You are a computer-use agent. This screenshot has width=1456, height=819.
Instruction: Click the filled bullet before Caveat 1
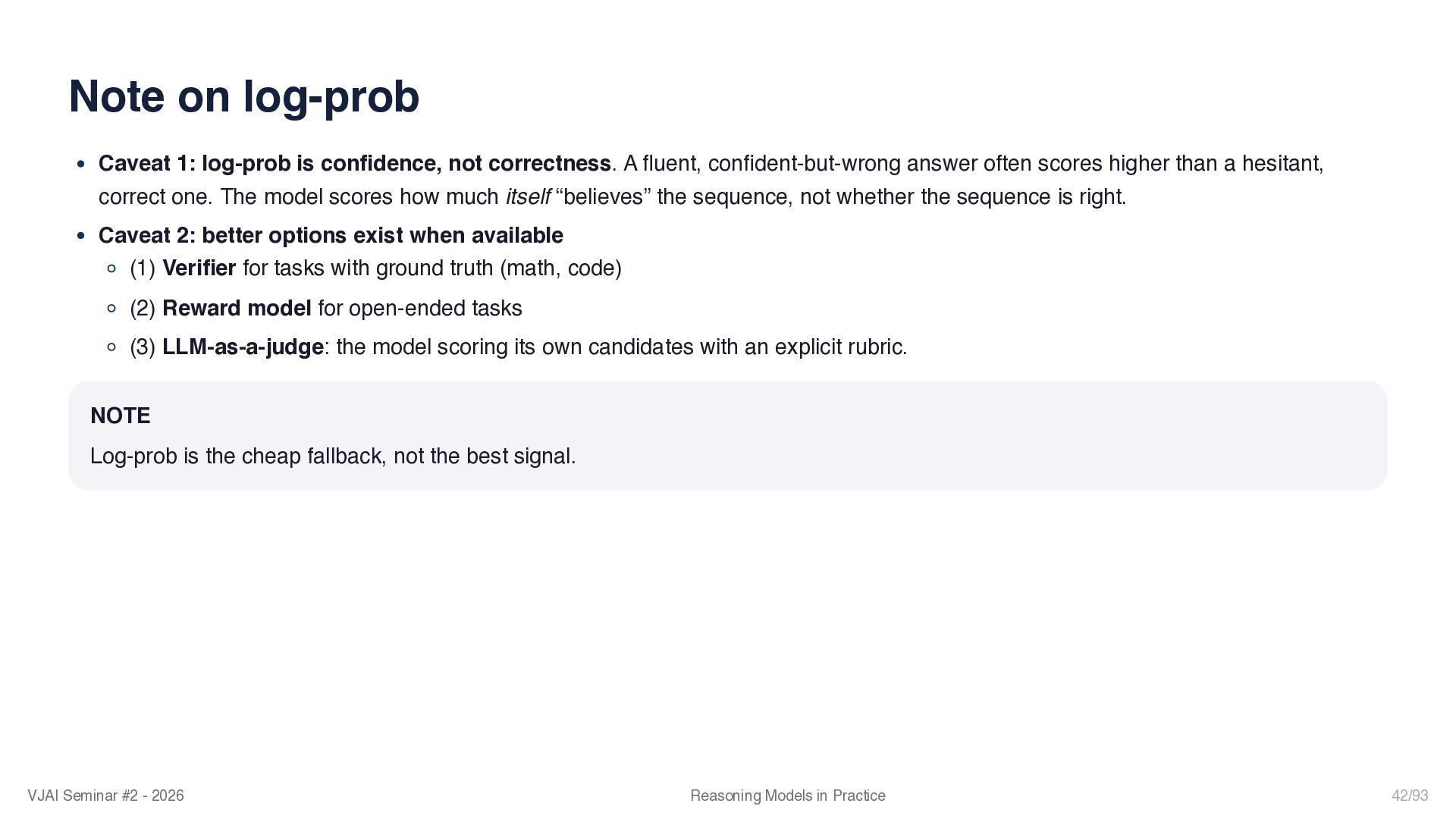point(81,164)
